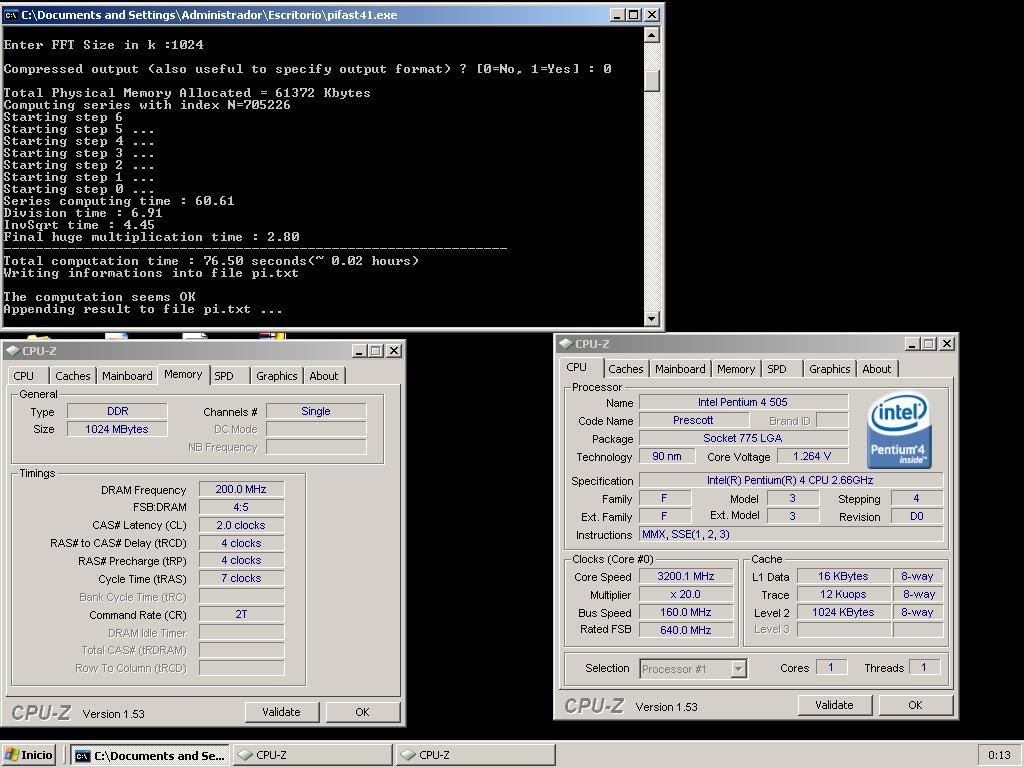
Task: Click the console scrollbar down arrow
Action: pyautogui.click(x=651, y=319)
